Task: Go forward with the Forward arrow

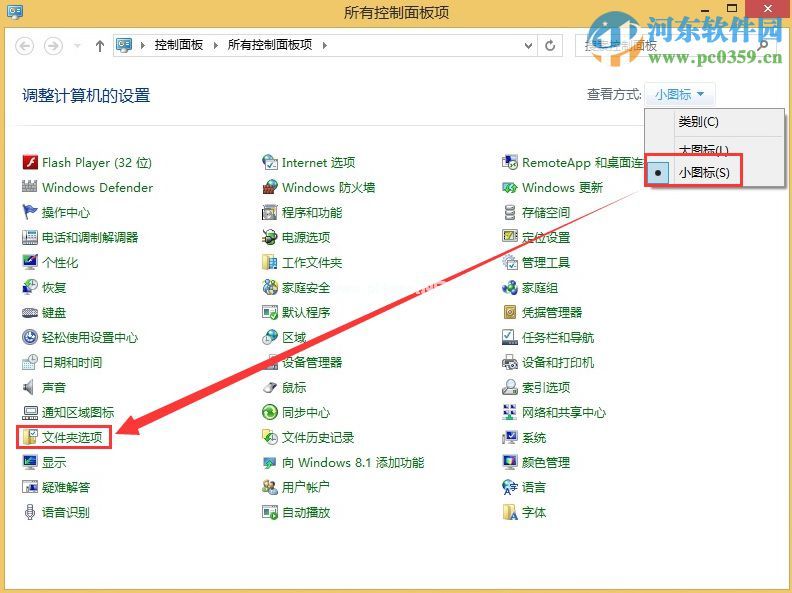Action: [x=53, y=46]
